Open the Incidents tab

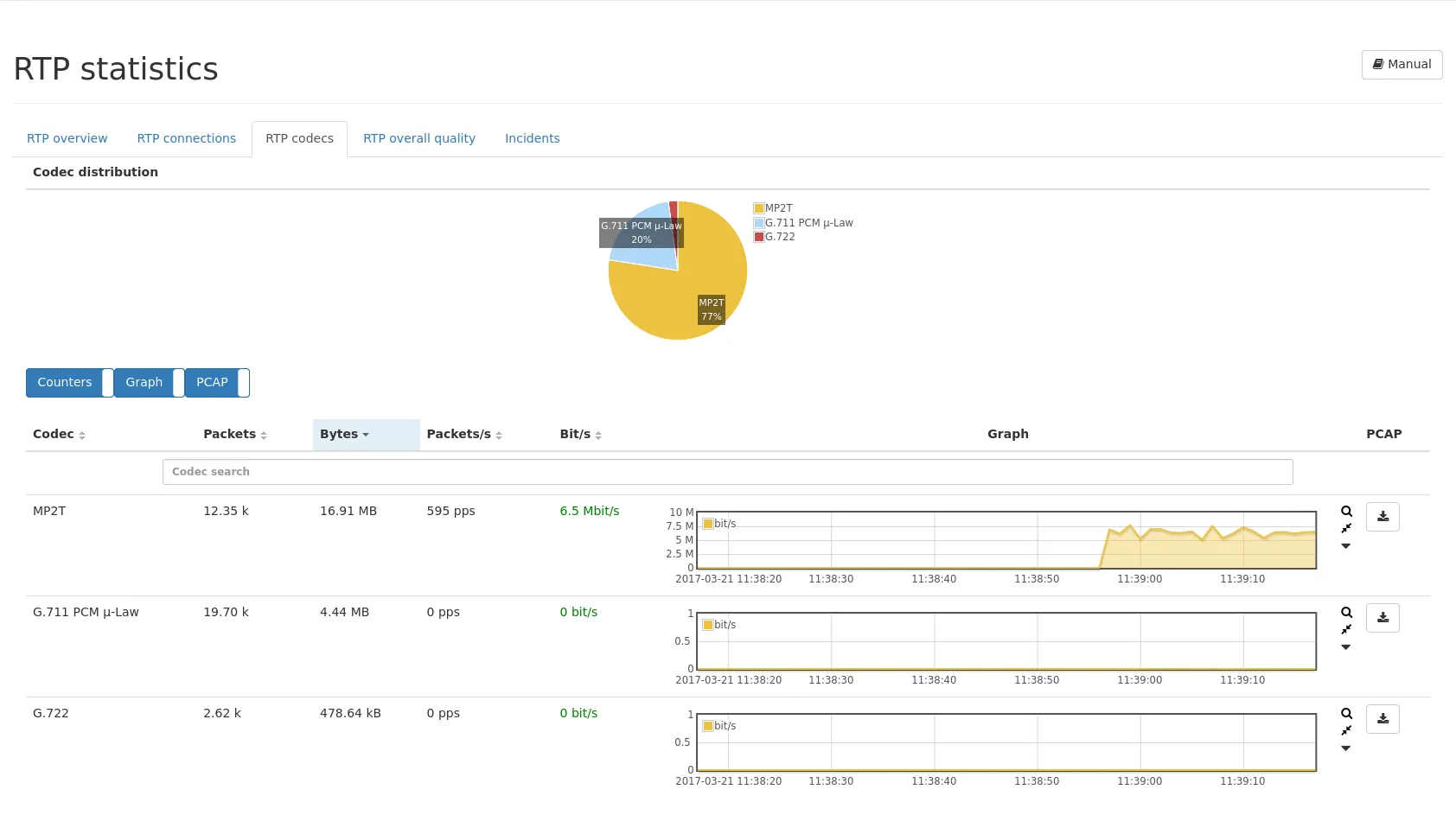(532, 138)
